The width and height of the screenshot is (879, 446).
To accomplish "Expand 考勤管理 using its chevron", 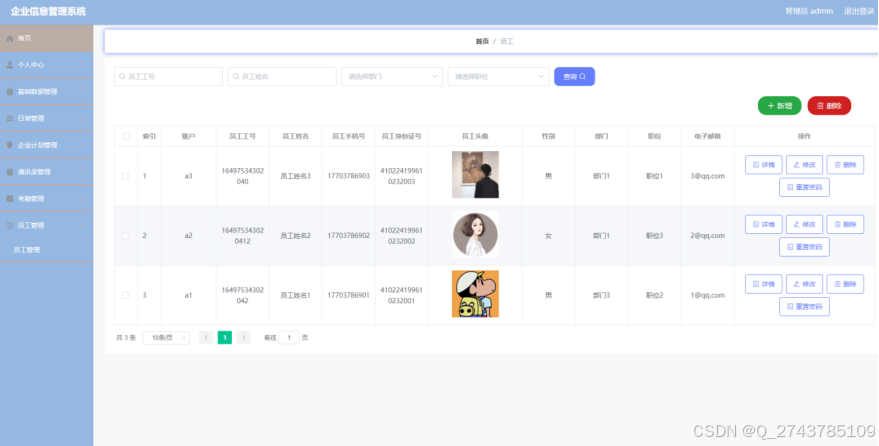I will tap(81, 199).
